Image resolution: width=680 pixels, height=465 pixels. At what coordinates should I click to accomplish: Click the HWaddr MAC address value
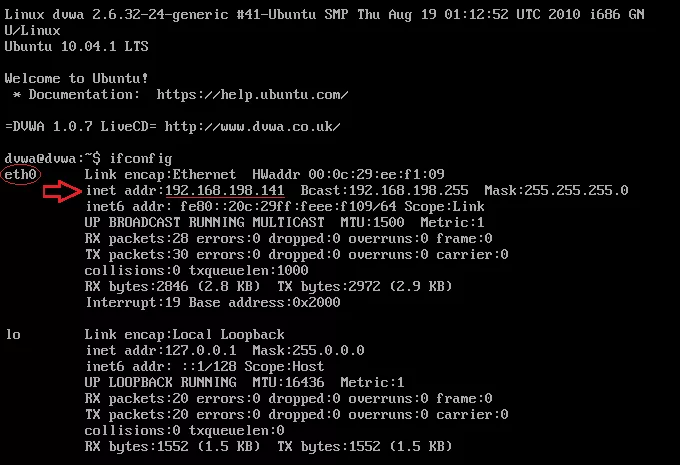pos(376,174)
